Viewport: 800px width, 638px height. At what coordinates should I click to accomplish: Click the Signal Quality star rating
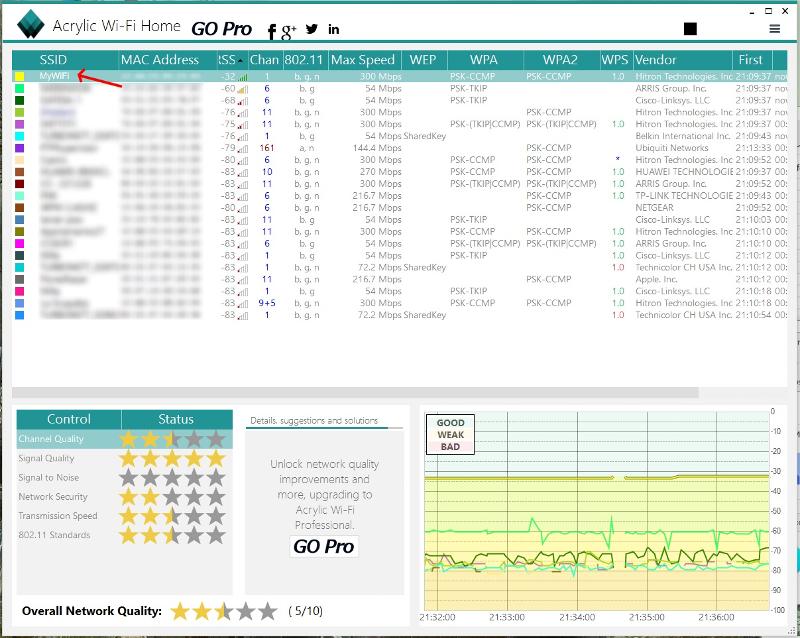point(172,458)
